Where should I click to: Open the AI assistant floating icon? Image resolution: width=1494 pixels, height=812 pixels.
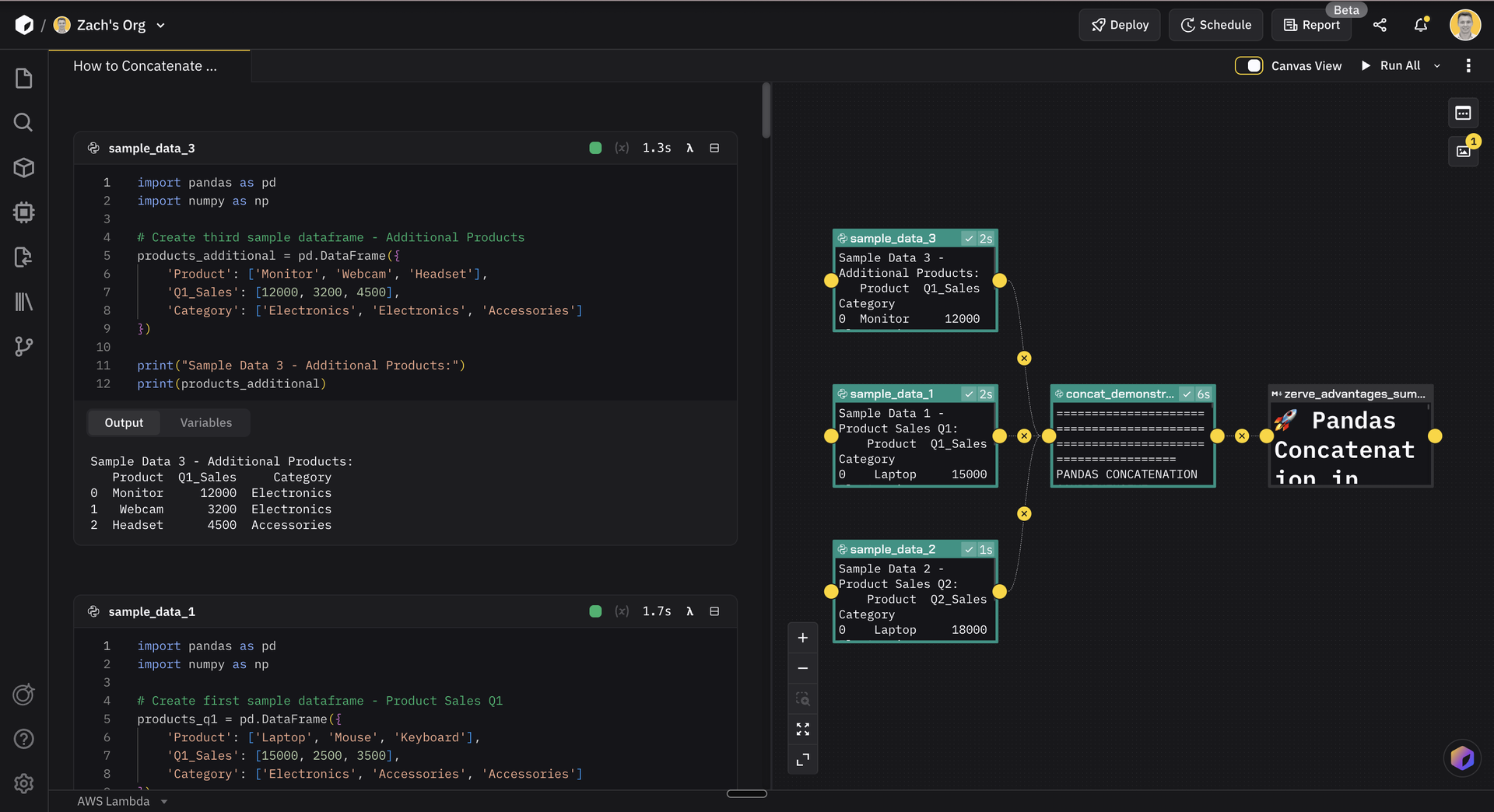click(x=1462, y=758)
